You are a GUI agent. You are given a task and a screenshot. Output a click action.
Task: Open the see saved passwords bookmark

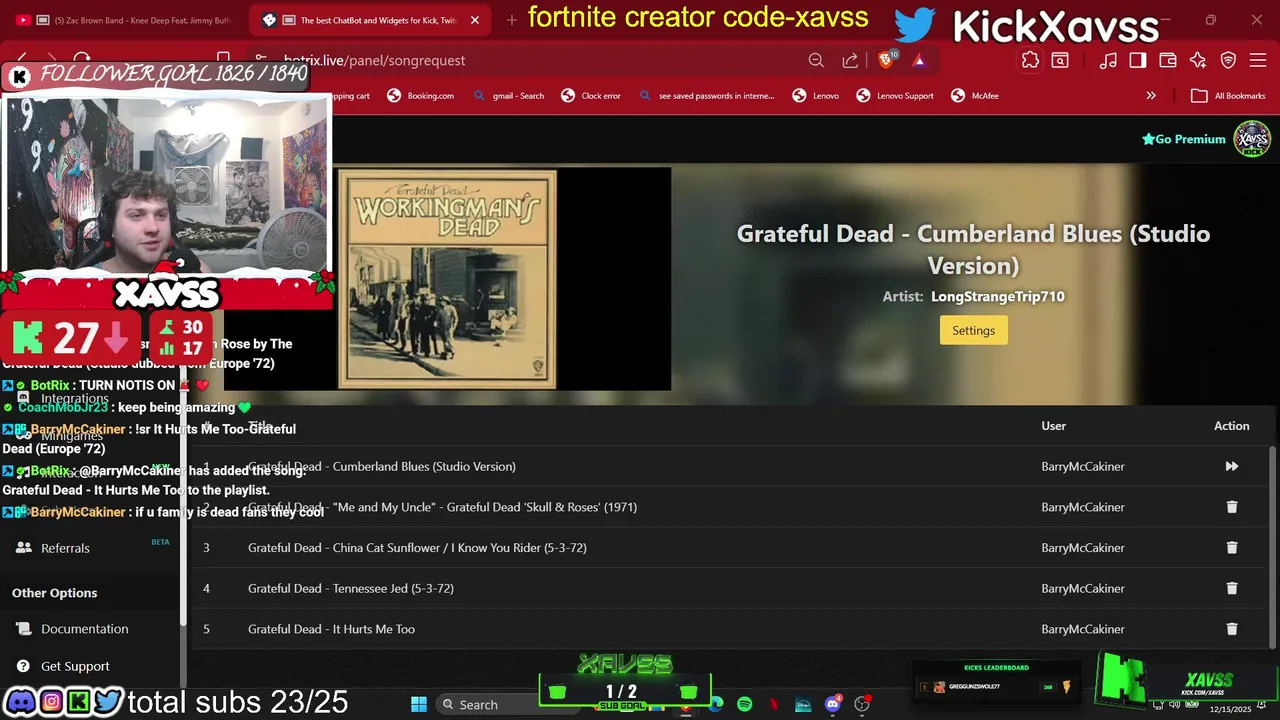click(707, 96)
